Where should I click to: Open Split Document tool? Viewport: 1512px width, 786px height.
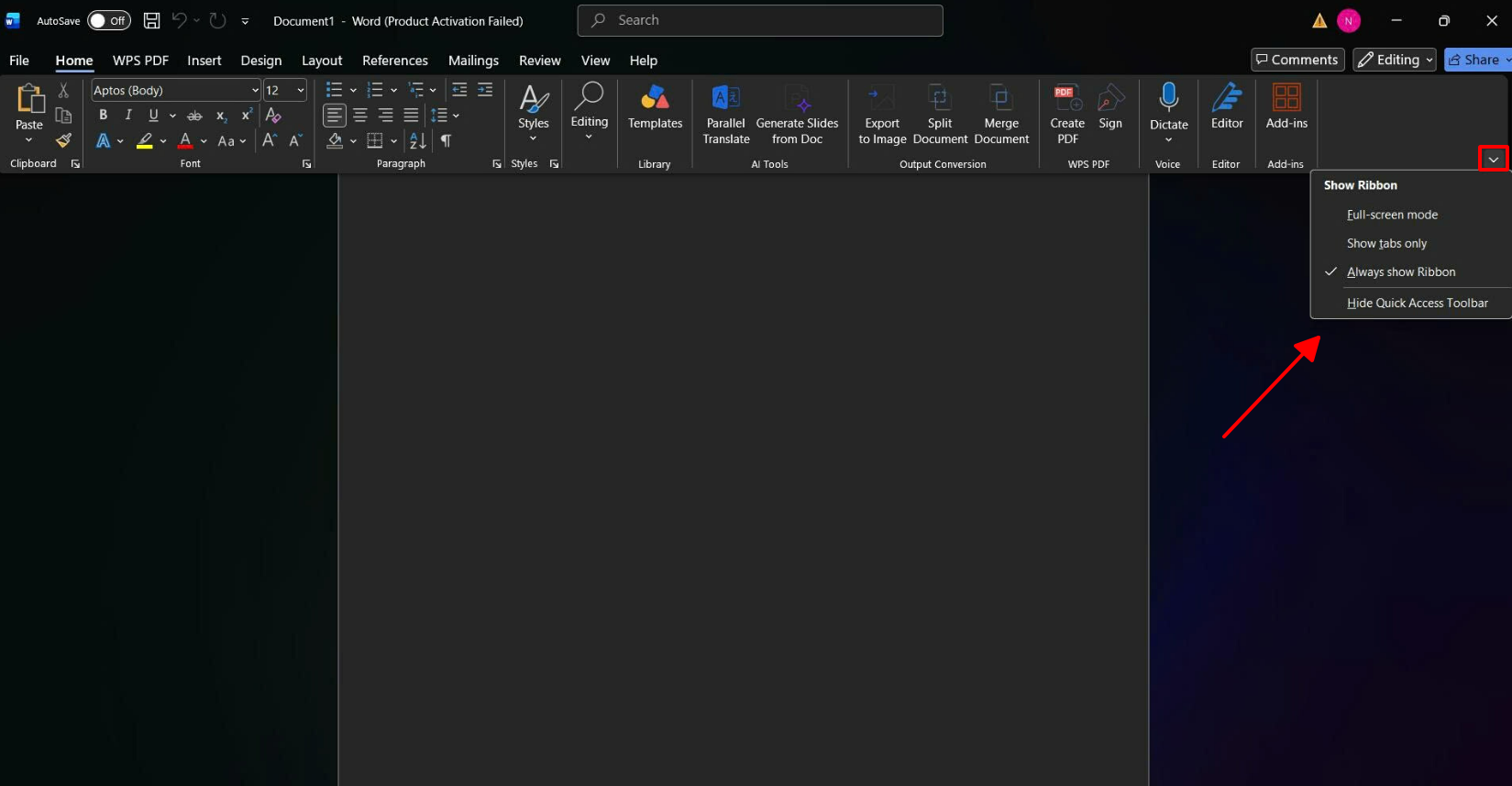click(x=940, y=115)
